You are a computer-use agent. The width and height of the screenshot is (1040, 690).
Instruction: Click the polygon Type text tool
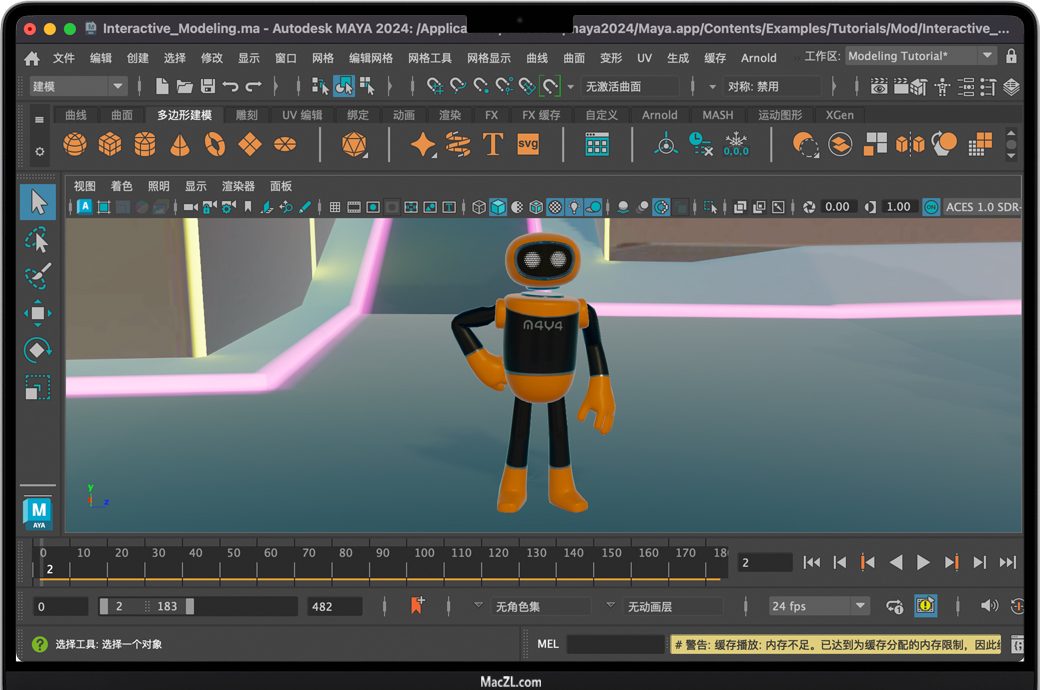(x=492, y=145)
